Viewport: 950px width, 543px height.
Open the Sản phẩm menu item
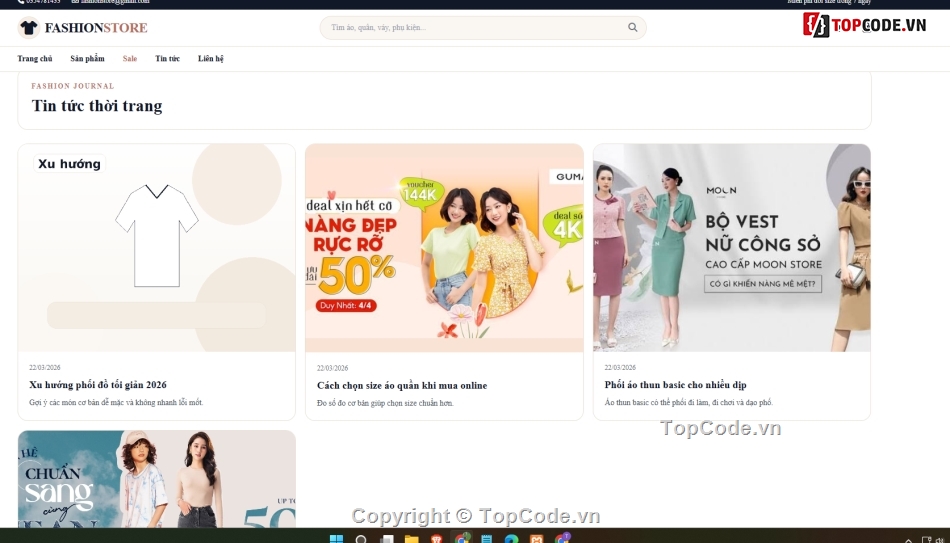87,59
